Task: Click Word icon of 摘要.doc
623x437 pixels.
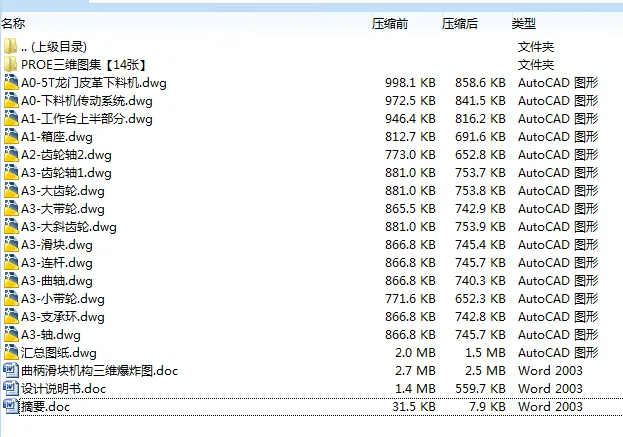Action: 11,406
